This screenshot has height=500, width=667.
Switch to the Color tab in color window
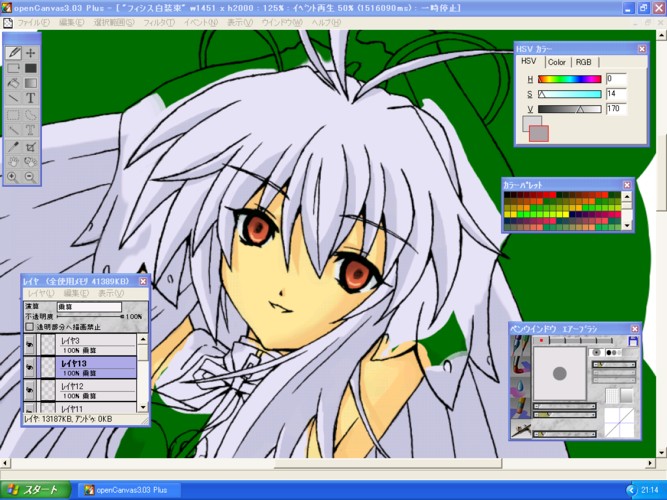pos(556,62)
